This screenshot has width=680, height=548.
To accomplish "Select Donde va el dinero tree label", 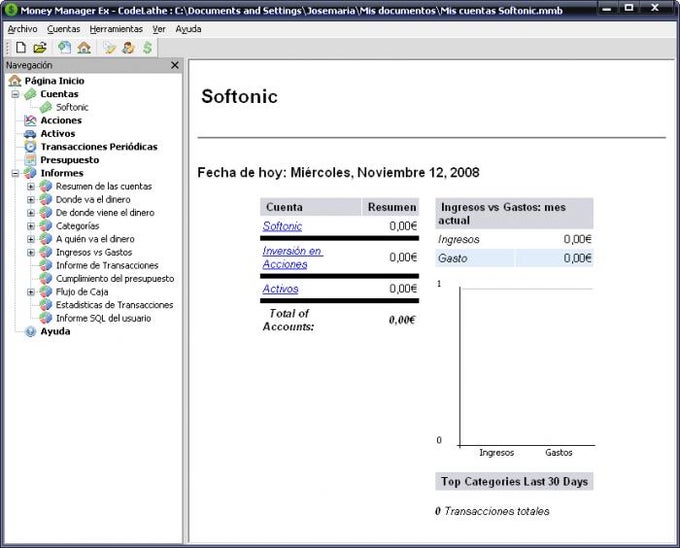I will 93,199.
